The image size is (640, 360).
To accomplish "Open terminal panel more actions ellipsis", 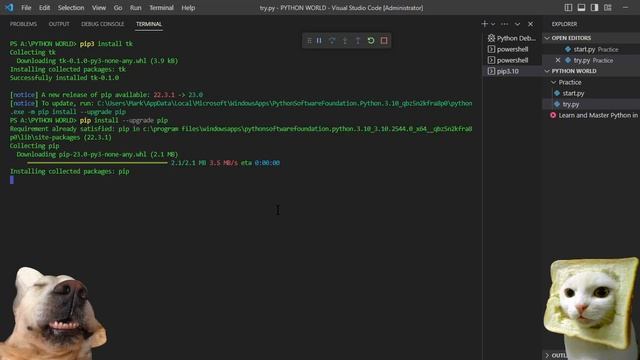I will (x=505, y=24).
